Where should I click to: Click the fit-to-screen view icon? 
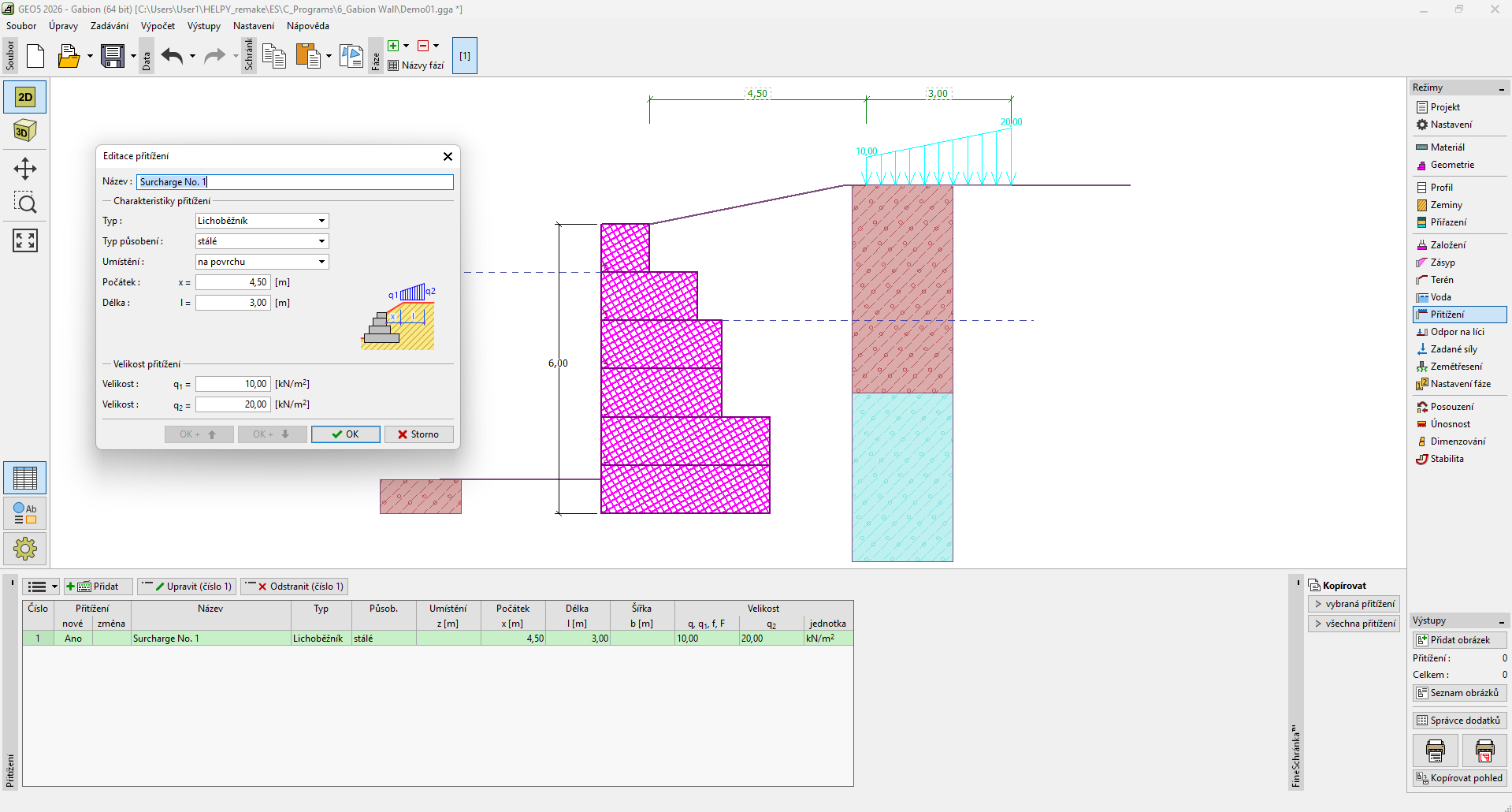25,240
